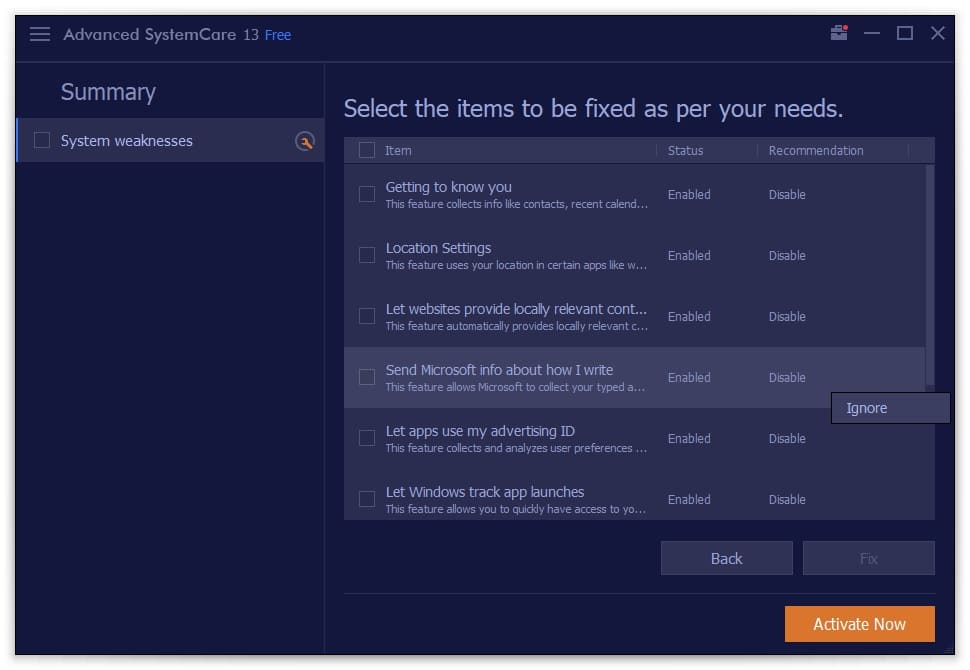Click the Fix button
The width and height of the screenshot is (970, 670).
click(869, 559)
